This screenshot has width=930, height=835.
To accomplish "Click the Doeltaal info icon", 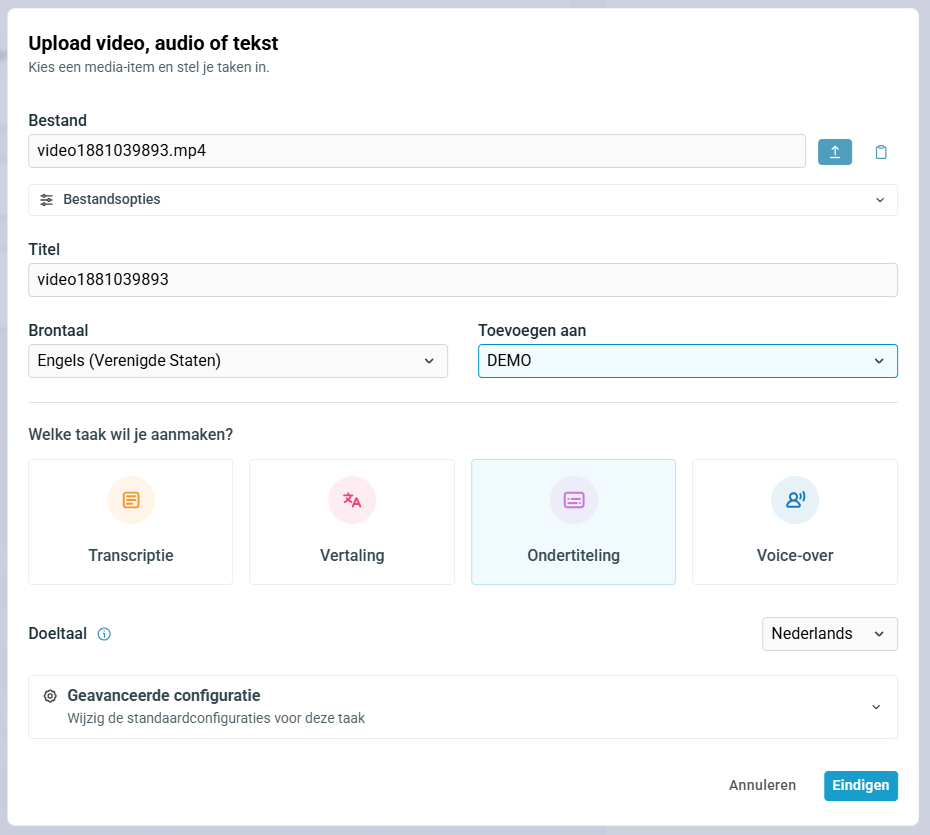I will pos(104,634).
